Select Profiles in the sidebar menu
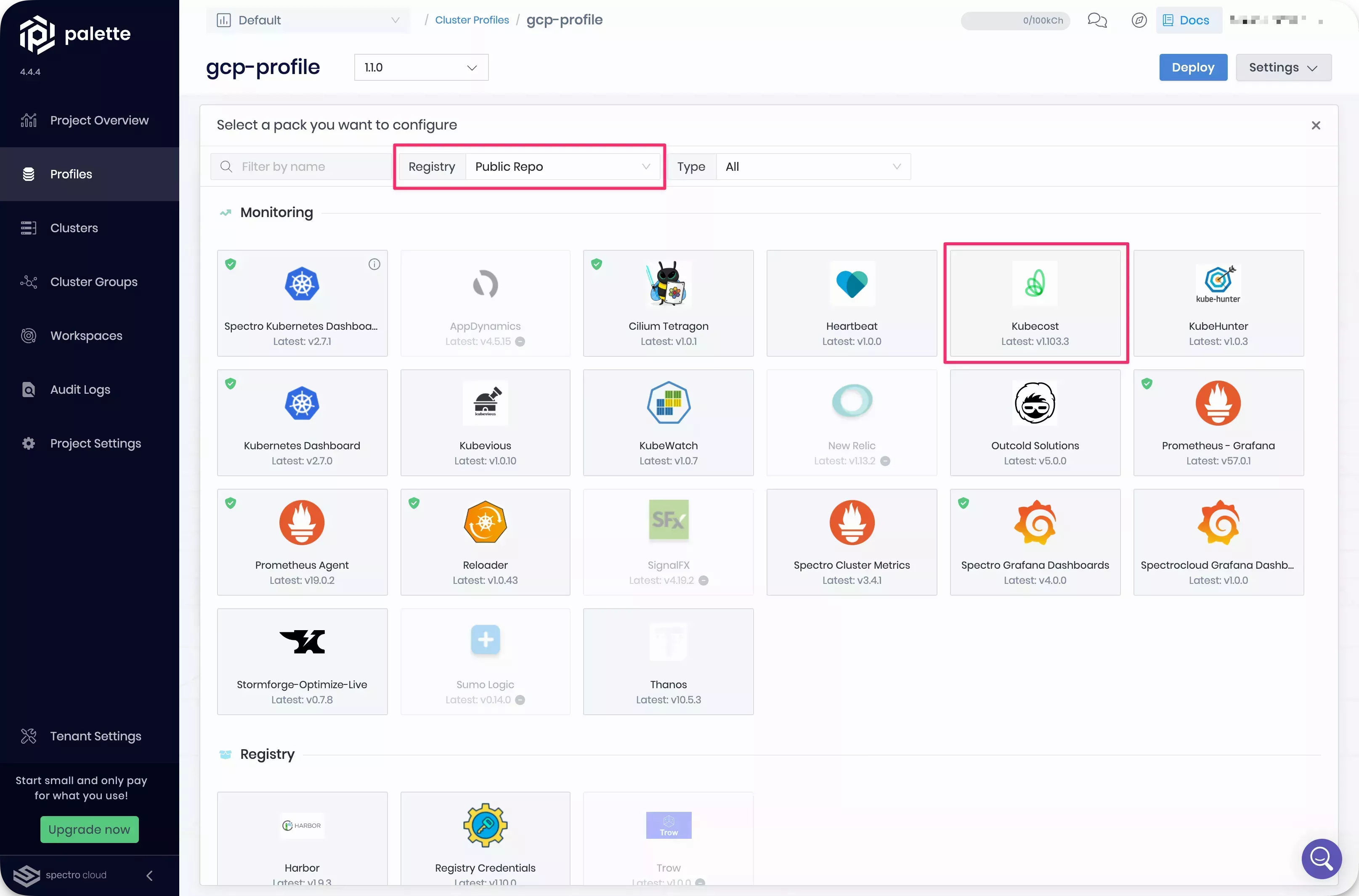 coord(70,174)
